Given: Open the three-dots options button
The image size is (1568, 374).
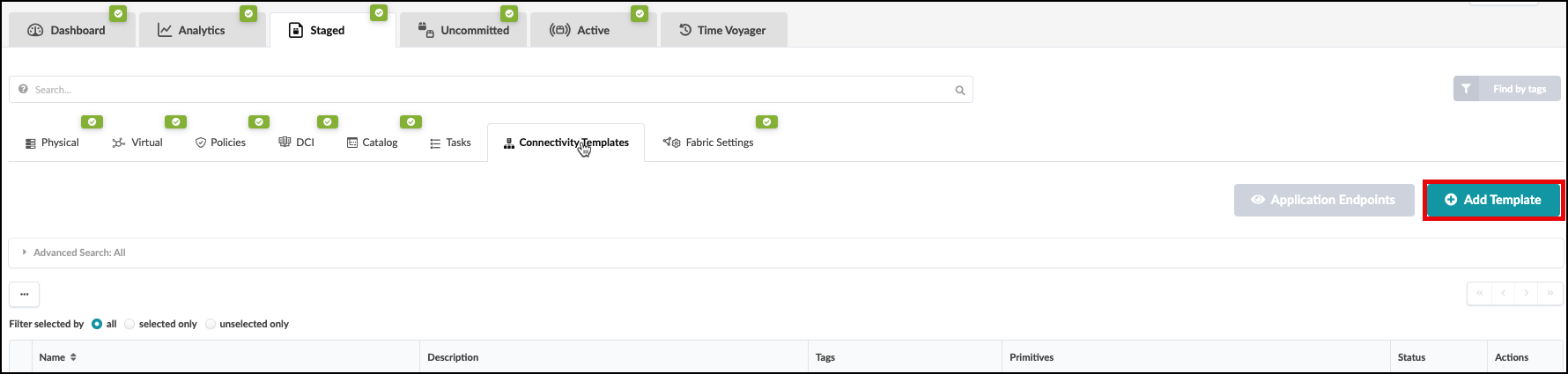Looking at the screenshot, I should tap(24, 294).
